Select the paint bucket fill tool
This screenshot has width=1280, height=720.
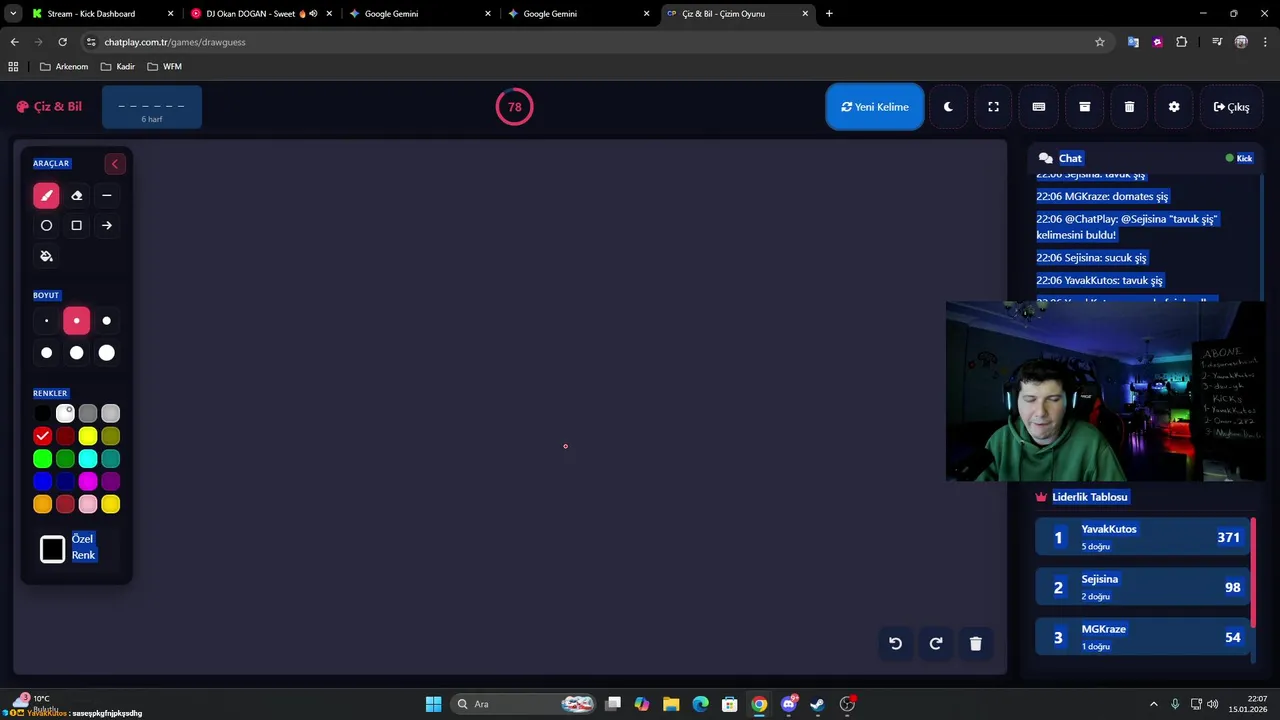(46, 256)
